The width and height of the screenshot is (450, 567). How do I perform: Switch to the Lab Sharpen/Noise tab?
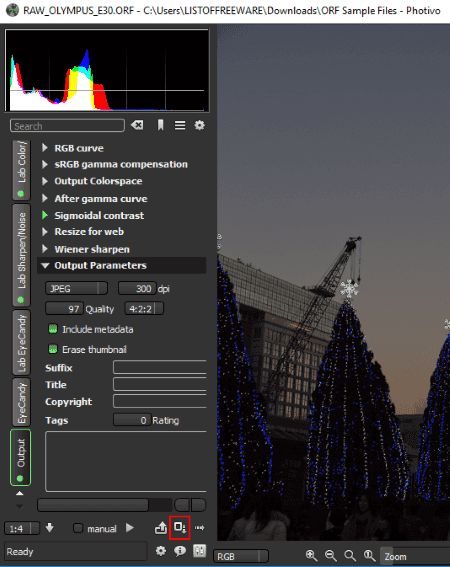(x=21, y=255)
